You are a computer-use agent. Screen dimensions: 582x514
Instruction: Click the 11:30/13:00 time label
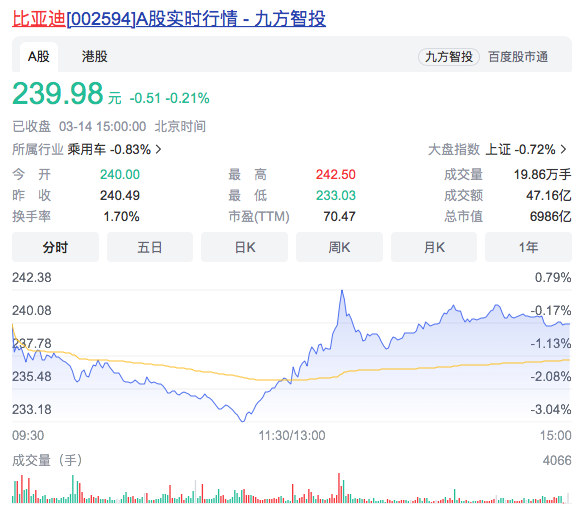[292, 435]
